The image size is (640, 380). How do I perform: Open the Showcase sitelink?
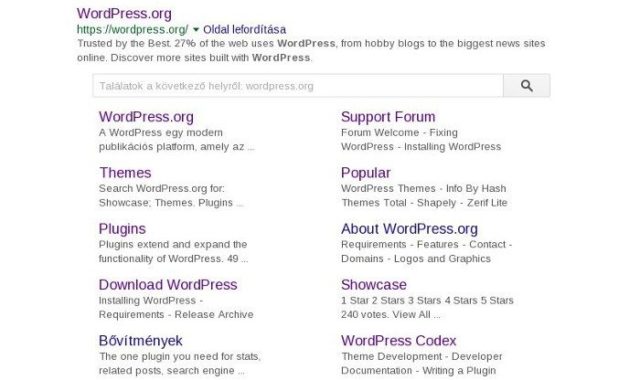(374, 284)
